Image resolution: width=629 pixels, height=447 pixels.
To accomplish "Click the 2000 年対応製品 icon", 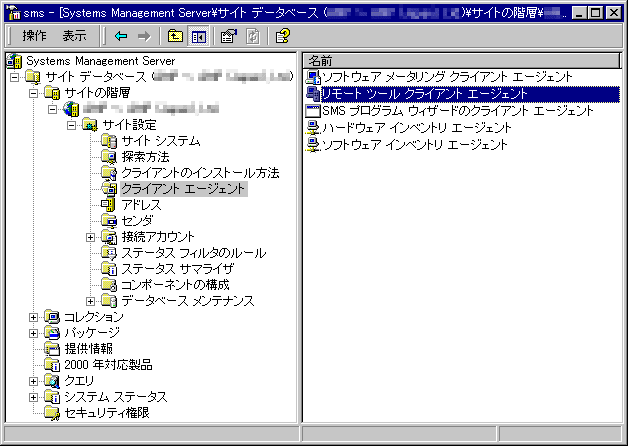I will pyautogui.click(x=52, y=365).
